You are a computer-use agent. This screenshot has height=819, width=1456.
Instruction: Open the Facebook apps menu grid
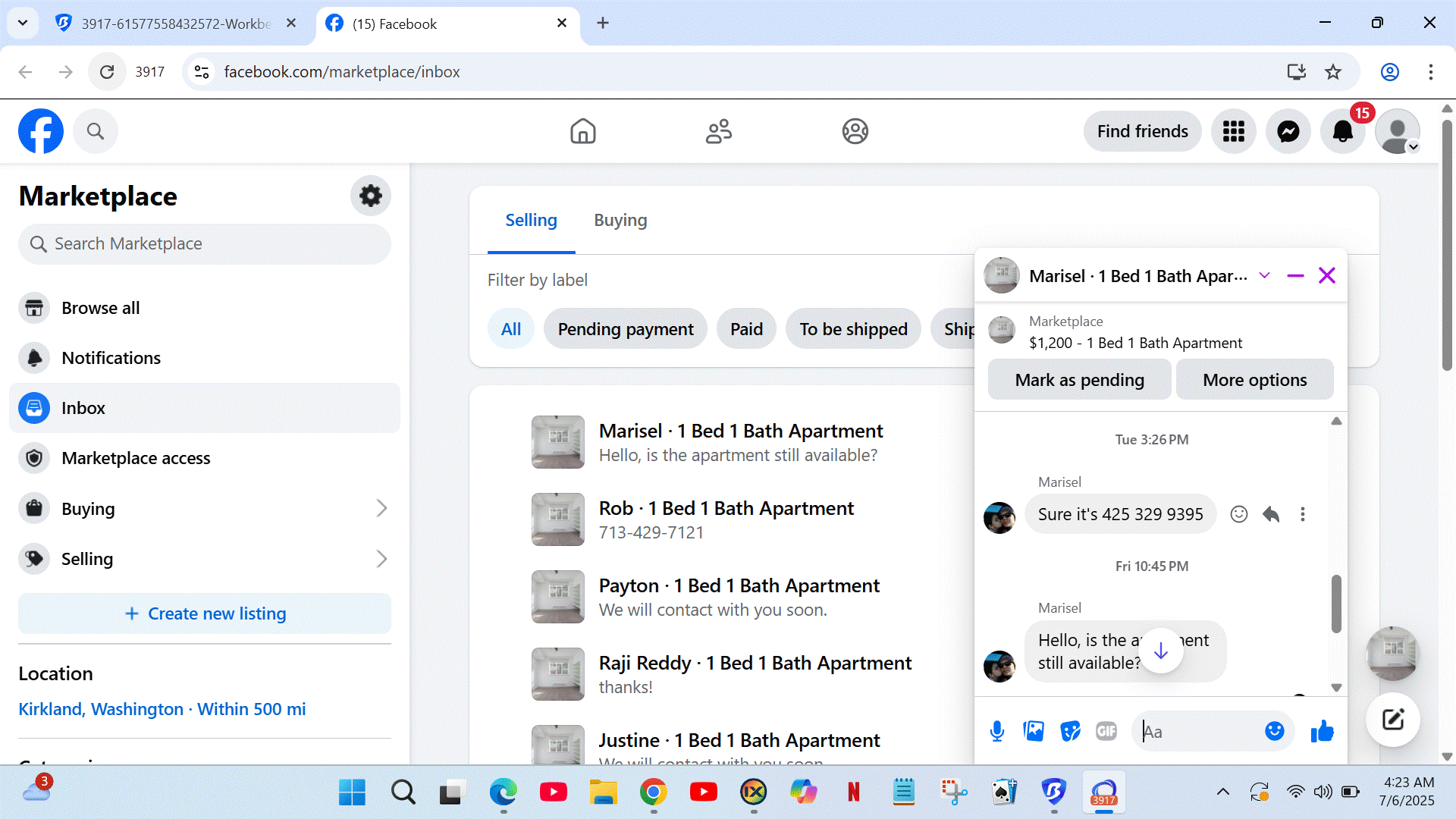tap(1233, 132)
